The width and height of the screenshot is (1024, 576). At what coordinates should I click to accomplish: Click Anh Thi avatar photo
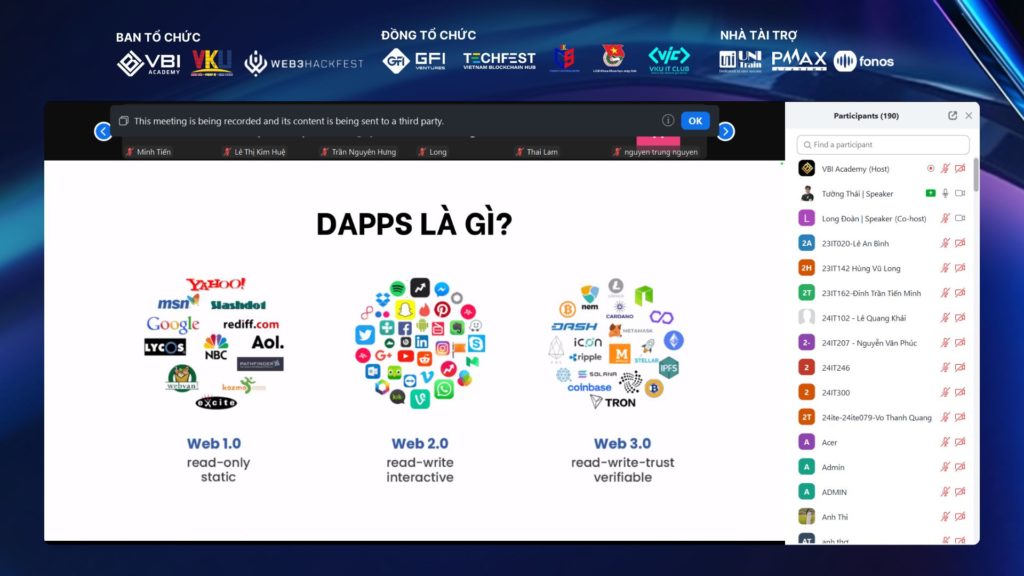pyautogui.click(x=807, y=516)
